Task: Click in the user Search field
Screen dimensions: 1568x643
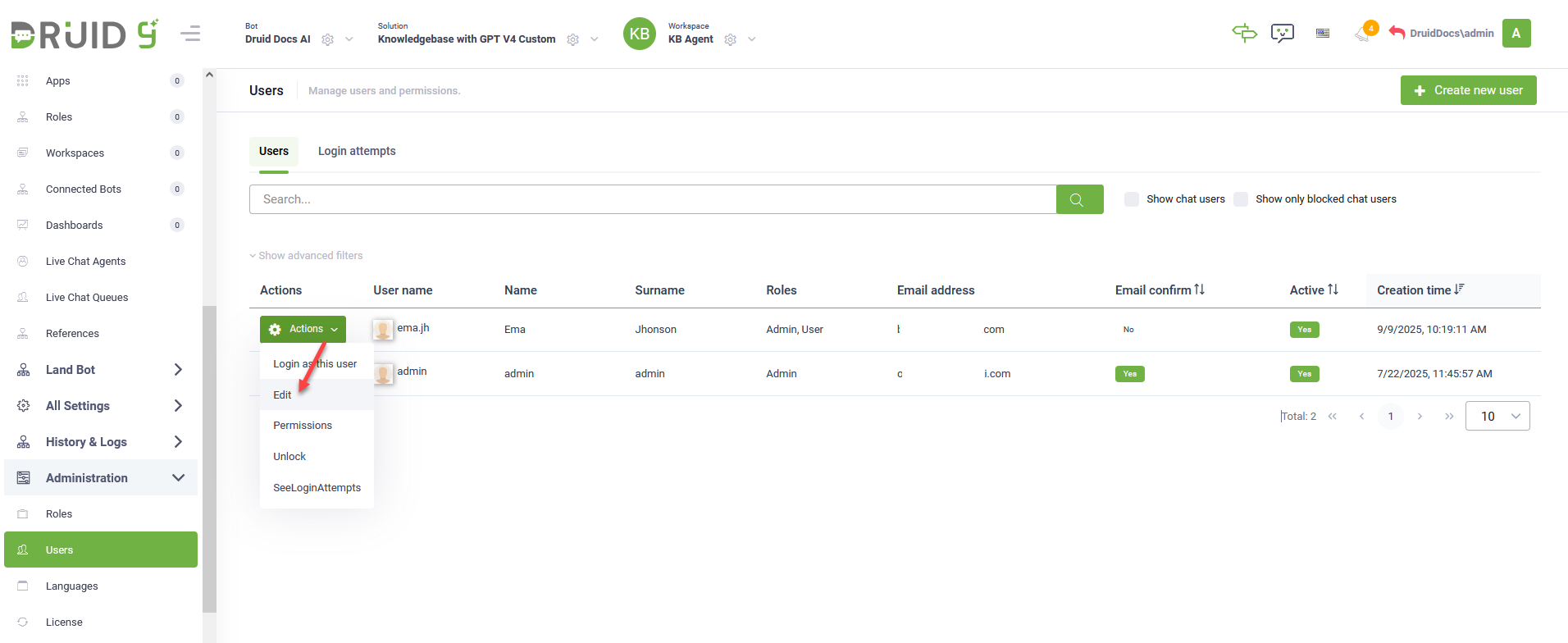Action: 652,199
